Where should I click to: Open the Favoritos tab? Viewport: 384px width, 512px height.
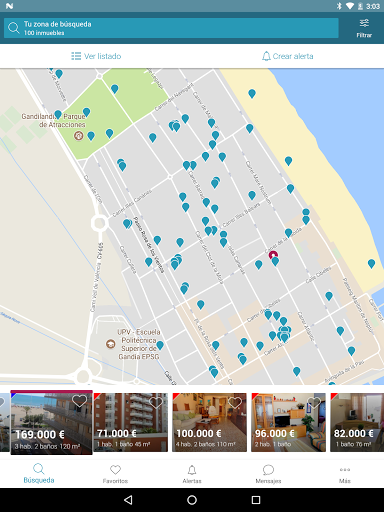click(115, 474)
